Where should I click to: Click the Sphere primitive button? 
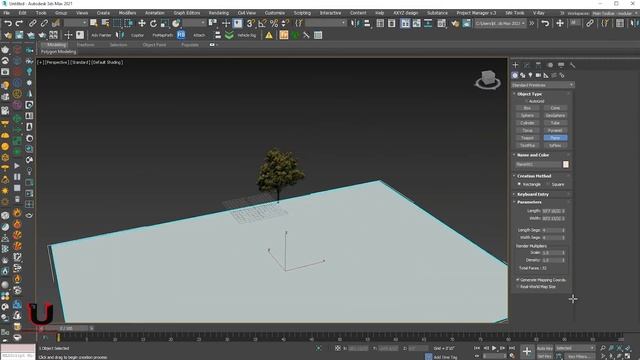(527, 116)
